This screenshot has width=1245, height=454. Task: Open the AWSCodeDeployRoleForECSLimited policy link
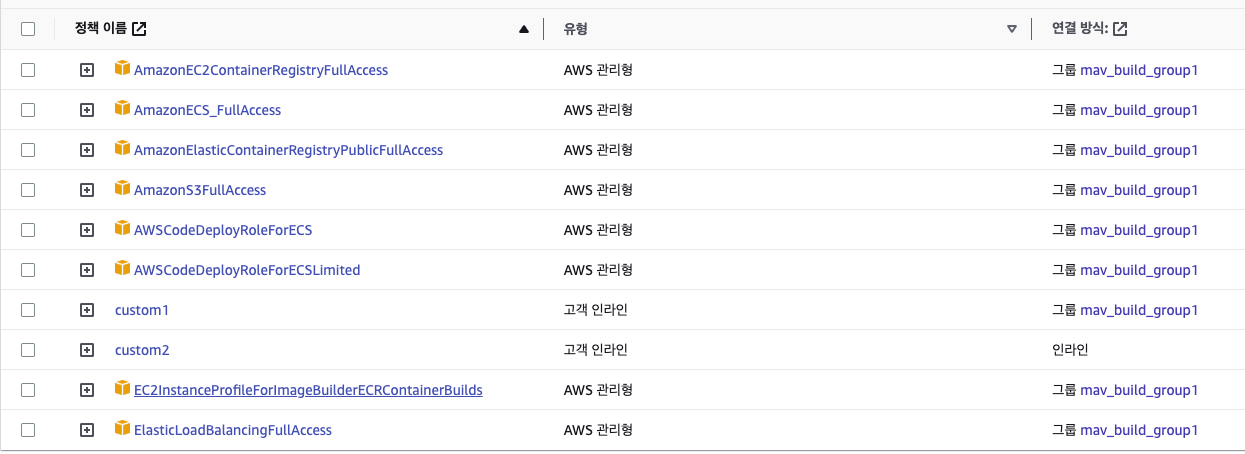coord(247,270)
